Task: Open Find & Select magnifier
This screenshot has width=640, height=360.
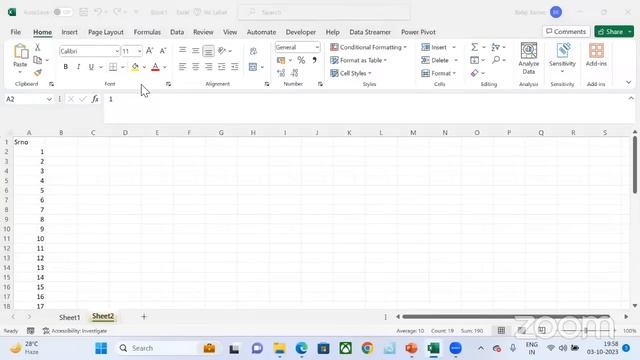Action: [x=496, y=60]
